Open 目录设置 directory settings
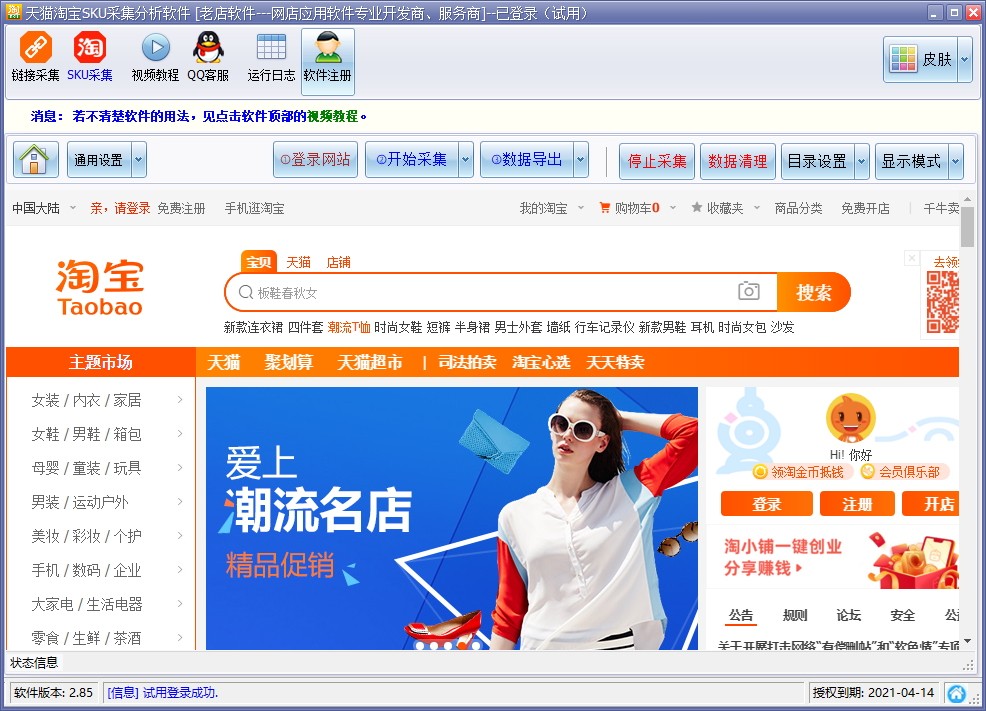The height and width of the screenshot is (711, 986). click(x=817, y=162)
